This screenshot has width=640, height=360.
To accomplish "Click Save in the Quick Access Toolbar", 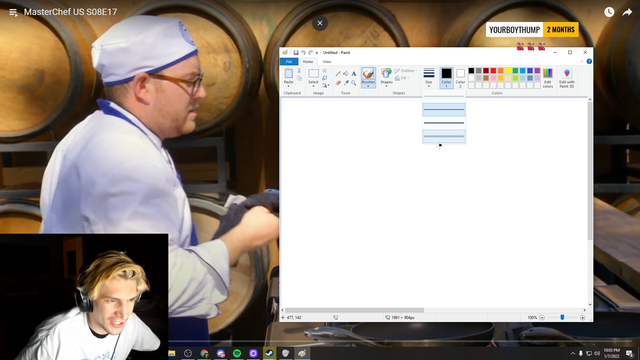I will (x=296, y=53).
